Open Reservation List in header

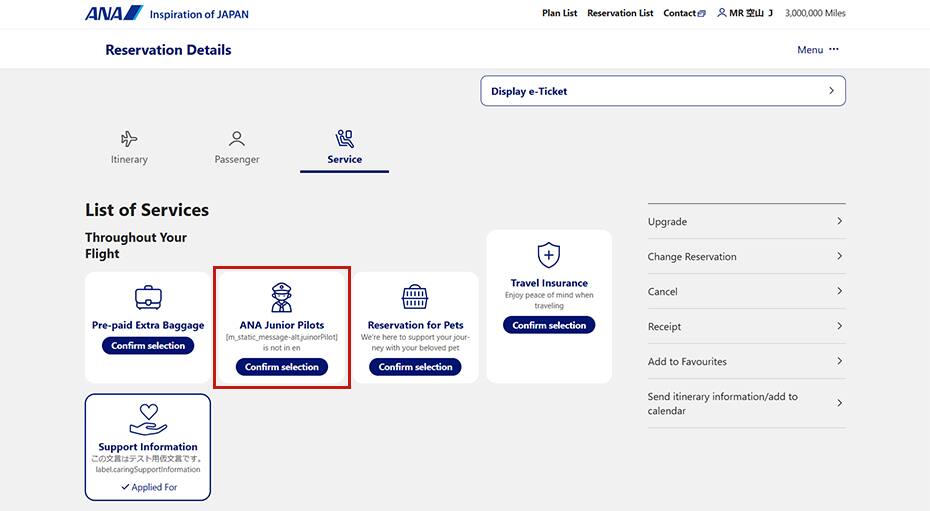pos(620,13)
